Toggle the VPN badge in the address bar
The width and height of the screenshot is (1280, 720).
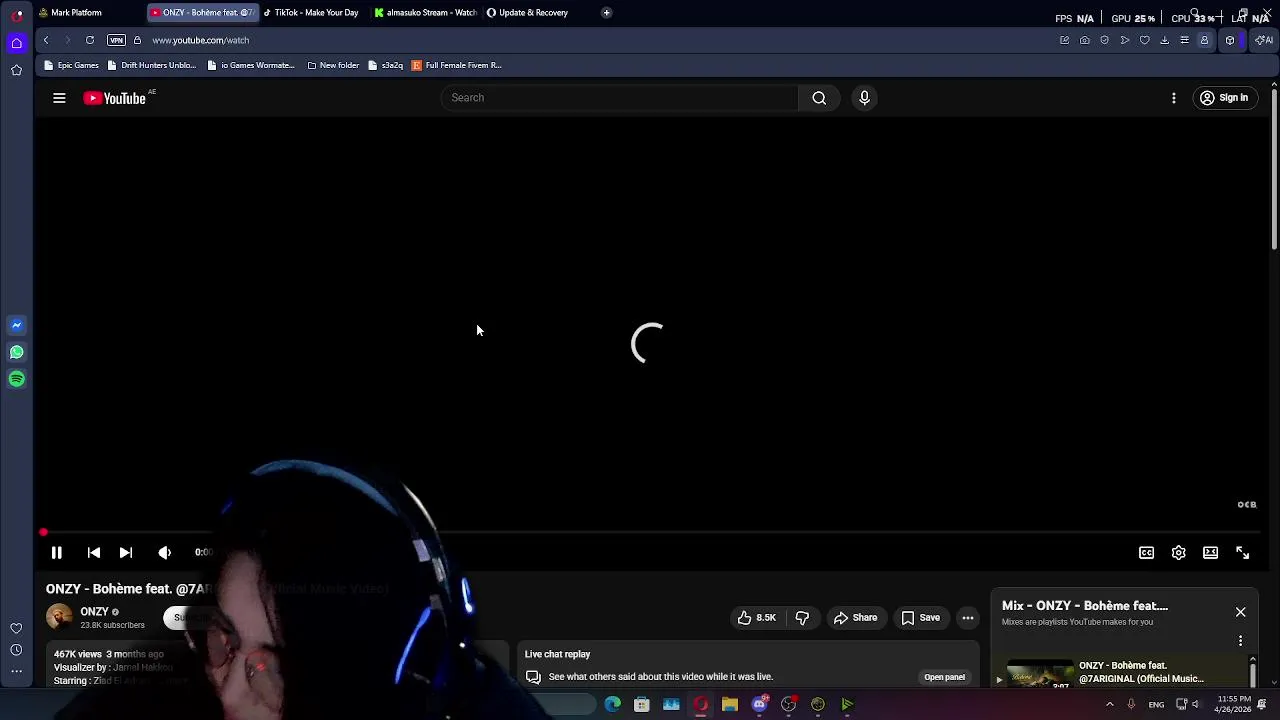(116, 40)
